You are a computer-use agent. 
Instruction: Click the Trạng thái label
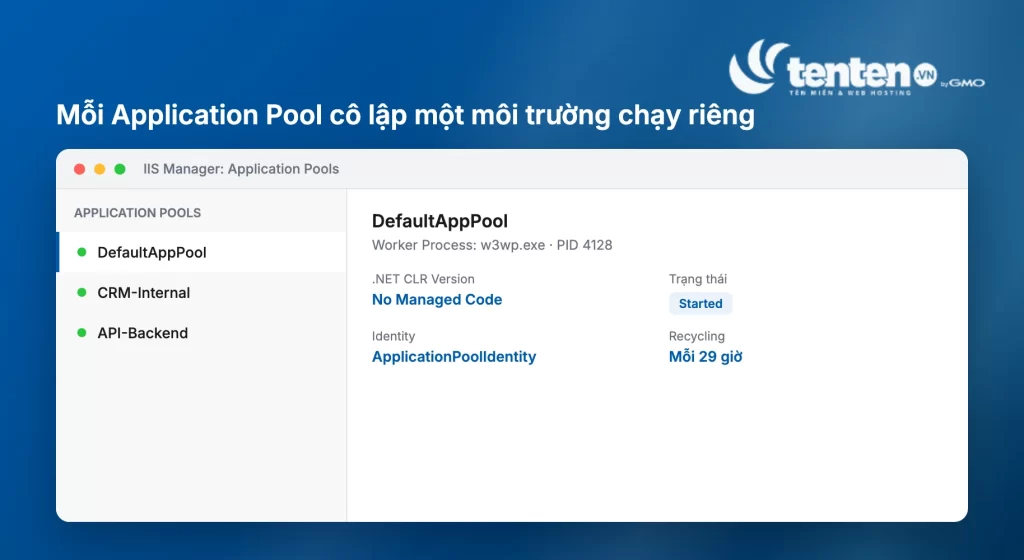[x=697, y=279]
